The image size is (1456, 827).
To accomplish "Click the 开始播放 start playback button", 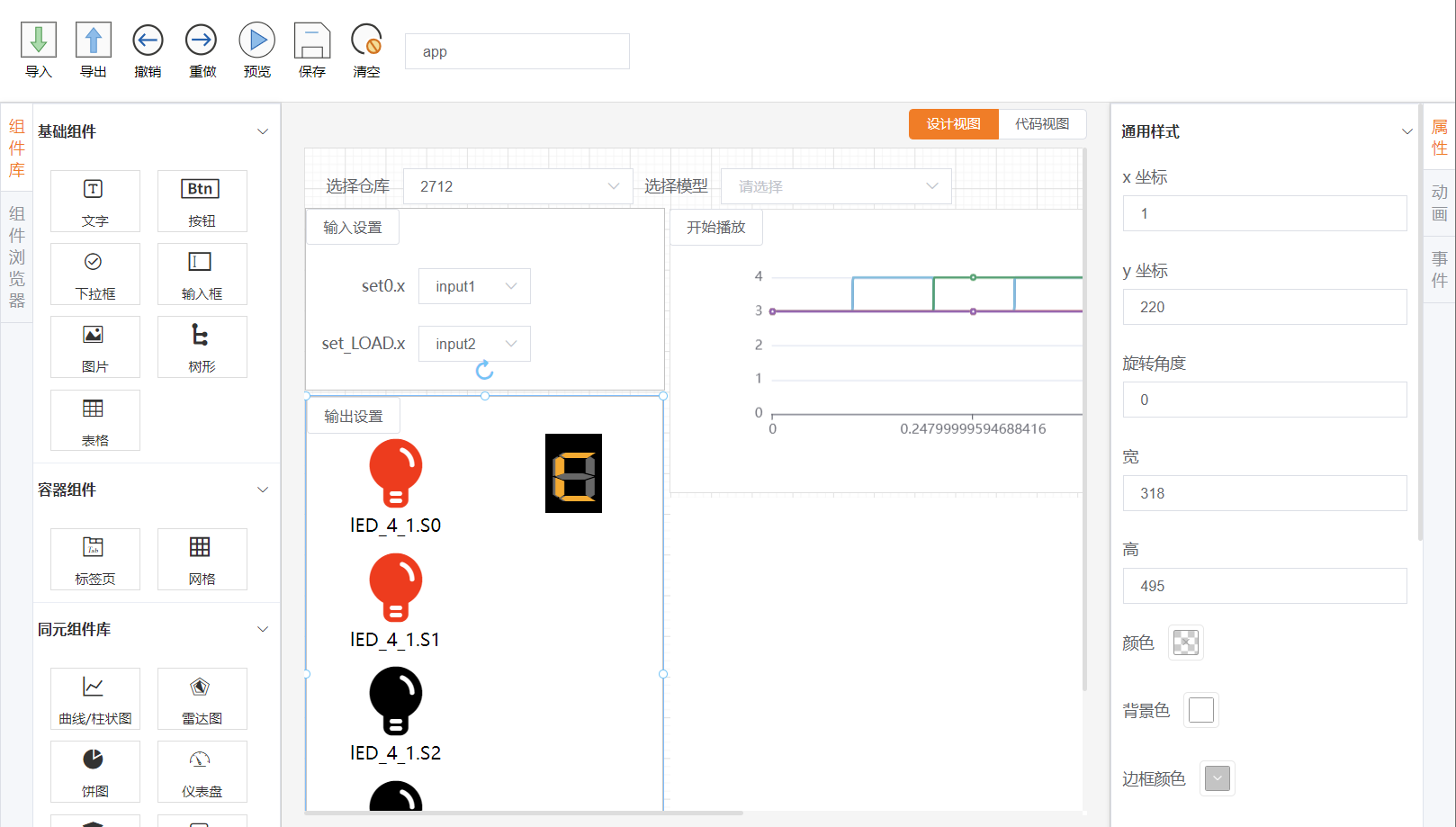I will pos(715,227).
